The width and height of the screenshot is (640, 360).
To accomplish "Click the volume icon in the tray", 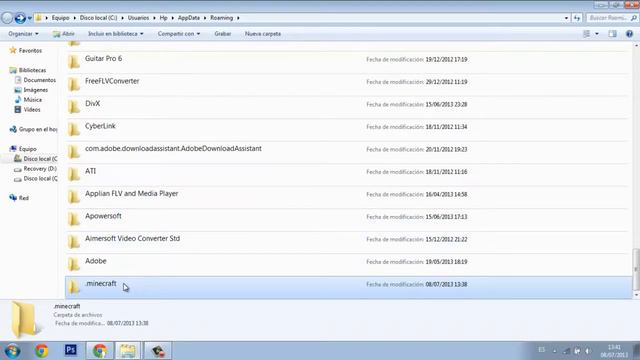I will (588, 351).
